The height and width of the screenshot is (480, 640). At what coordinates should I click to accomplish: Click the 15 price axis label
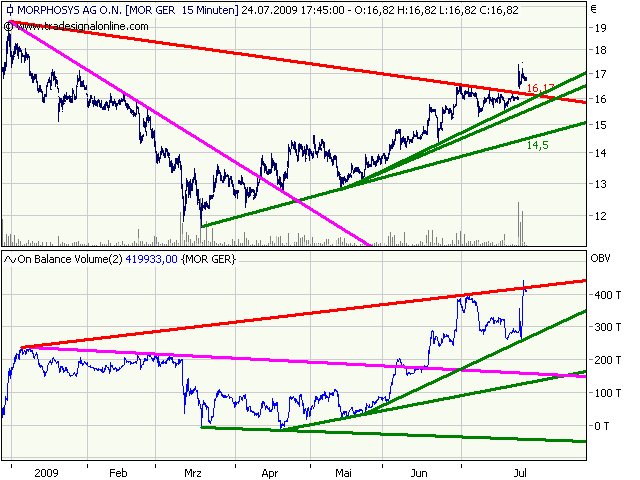(600, 125)
